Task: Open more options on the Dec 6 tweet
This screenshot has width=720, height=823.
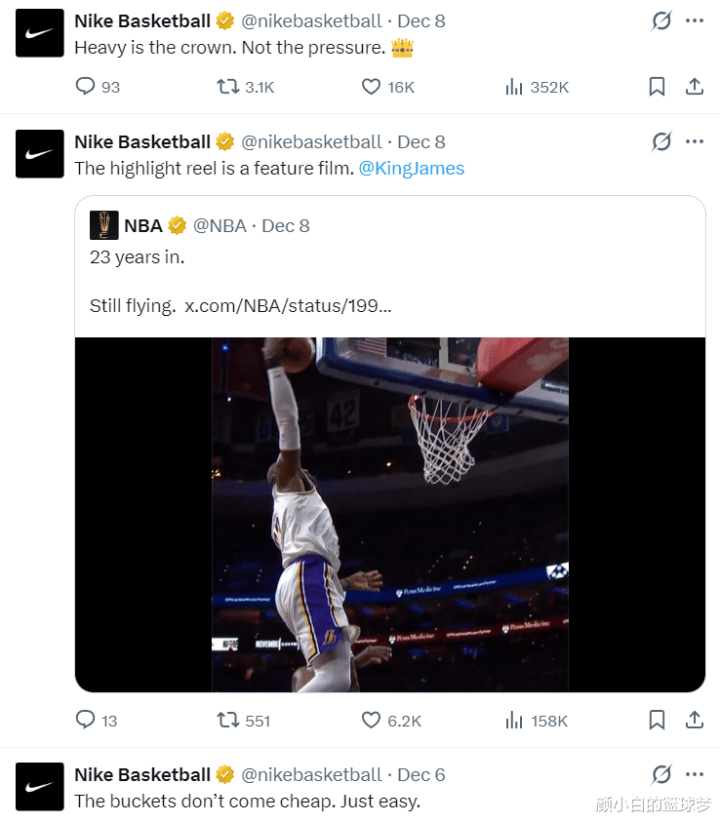Action: pos(694,774)
